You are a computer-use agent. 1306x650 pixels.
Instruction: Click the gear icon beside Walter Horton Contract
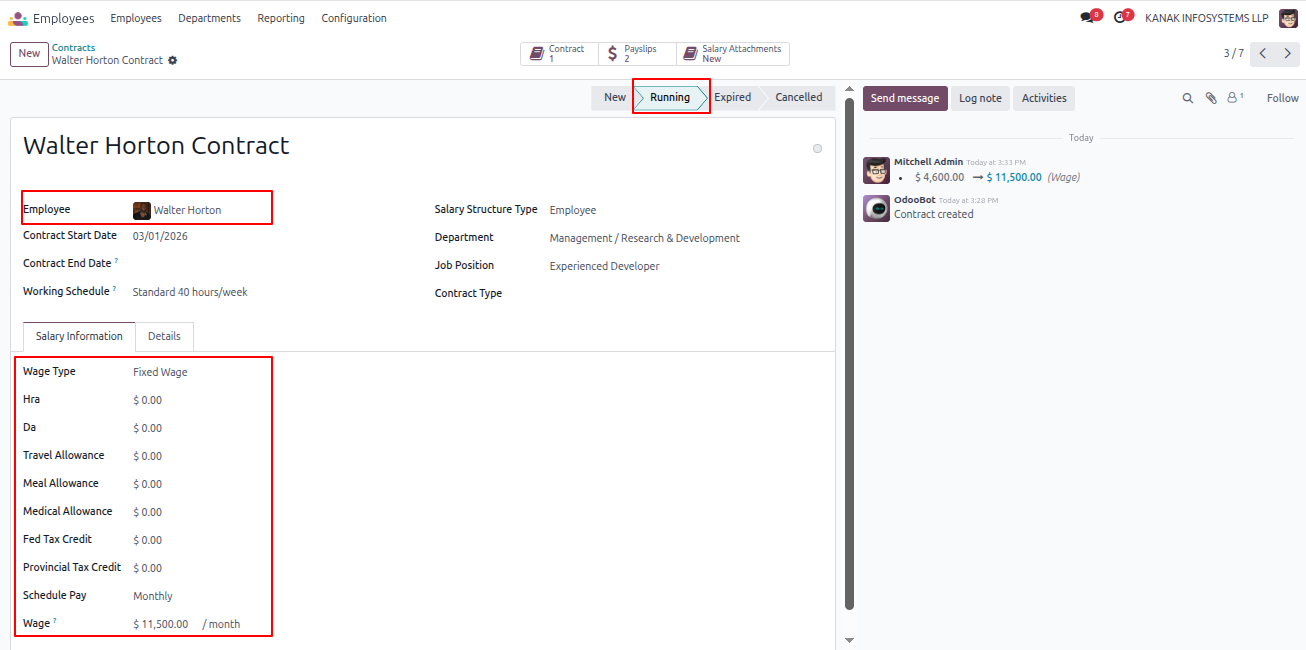[173, 60]
